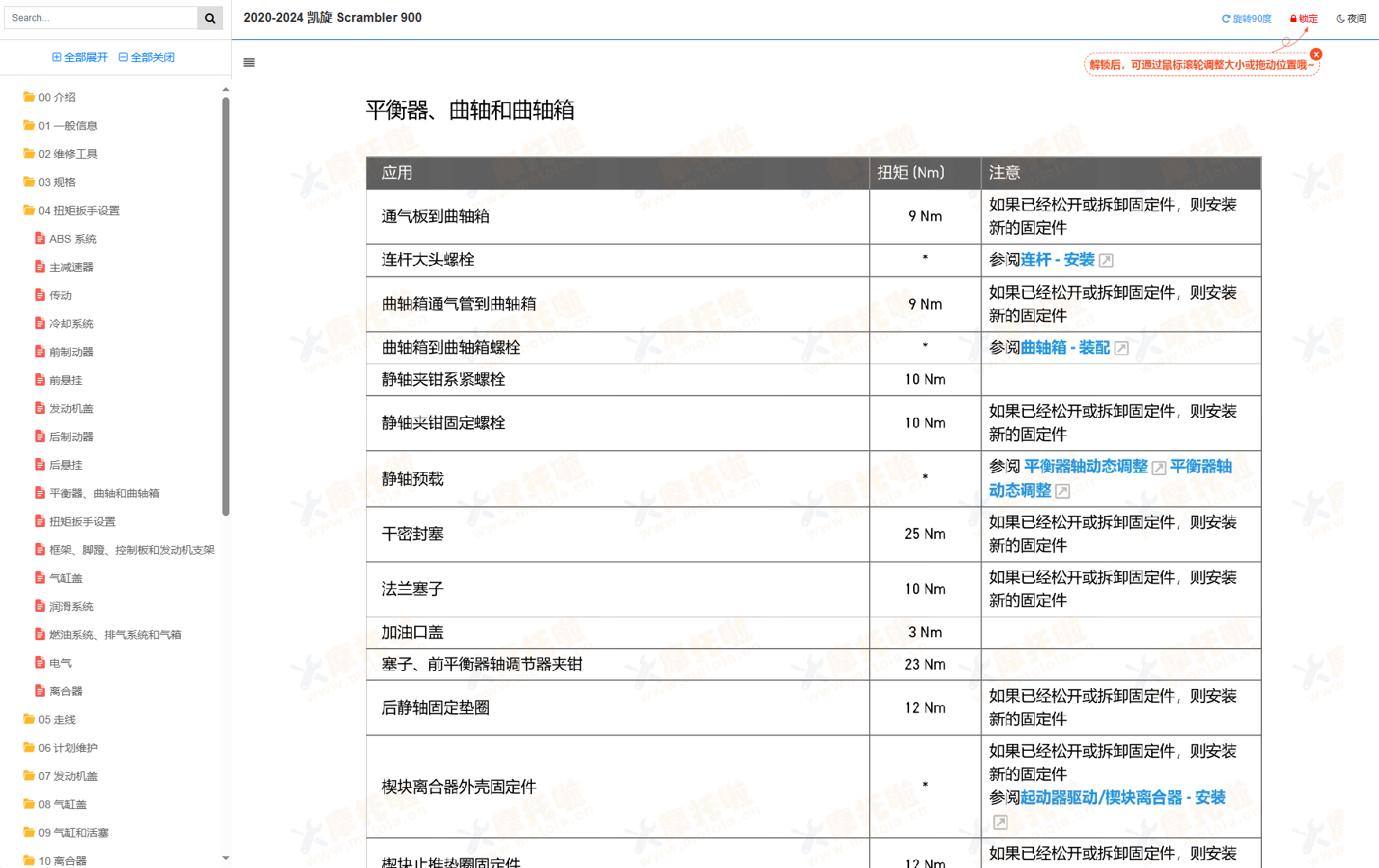This screenshot has height=868, width=1379.
Task: Open the 前悬挂 document
Action: [x=59, y=380]
